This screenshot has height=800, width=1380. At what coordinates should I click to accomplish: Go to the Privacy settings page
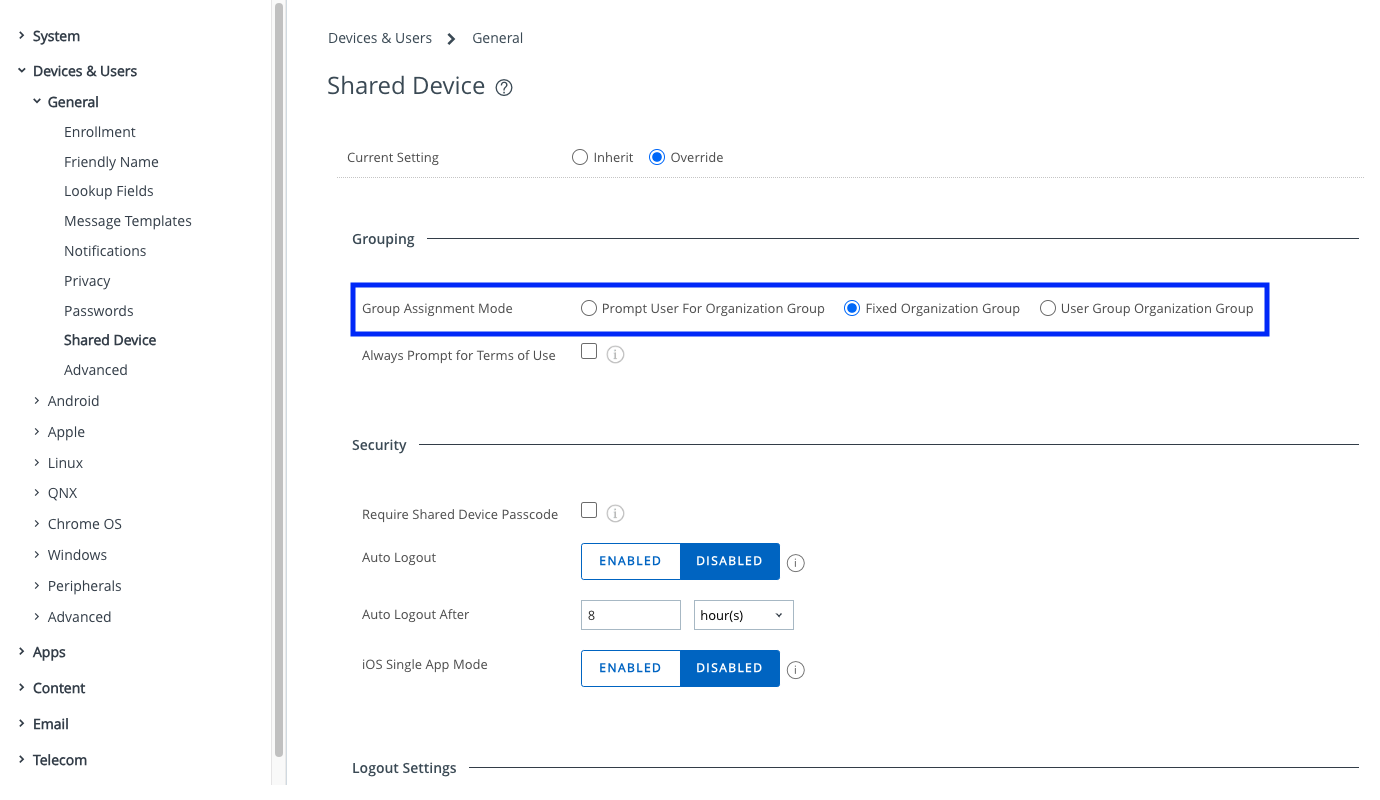(x=87, y=281)
